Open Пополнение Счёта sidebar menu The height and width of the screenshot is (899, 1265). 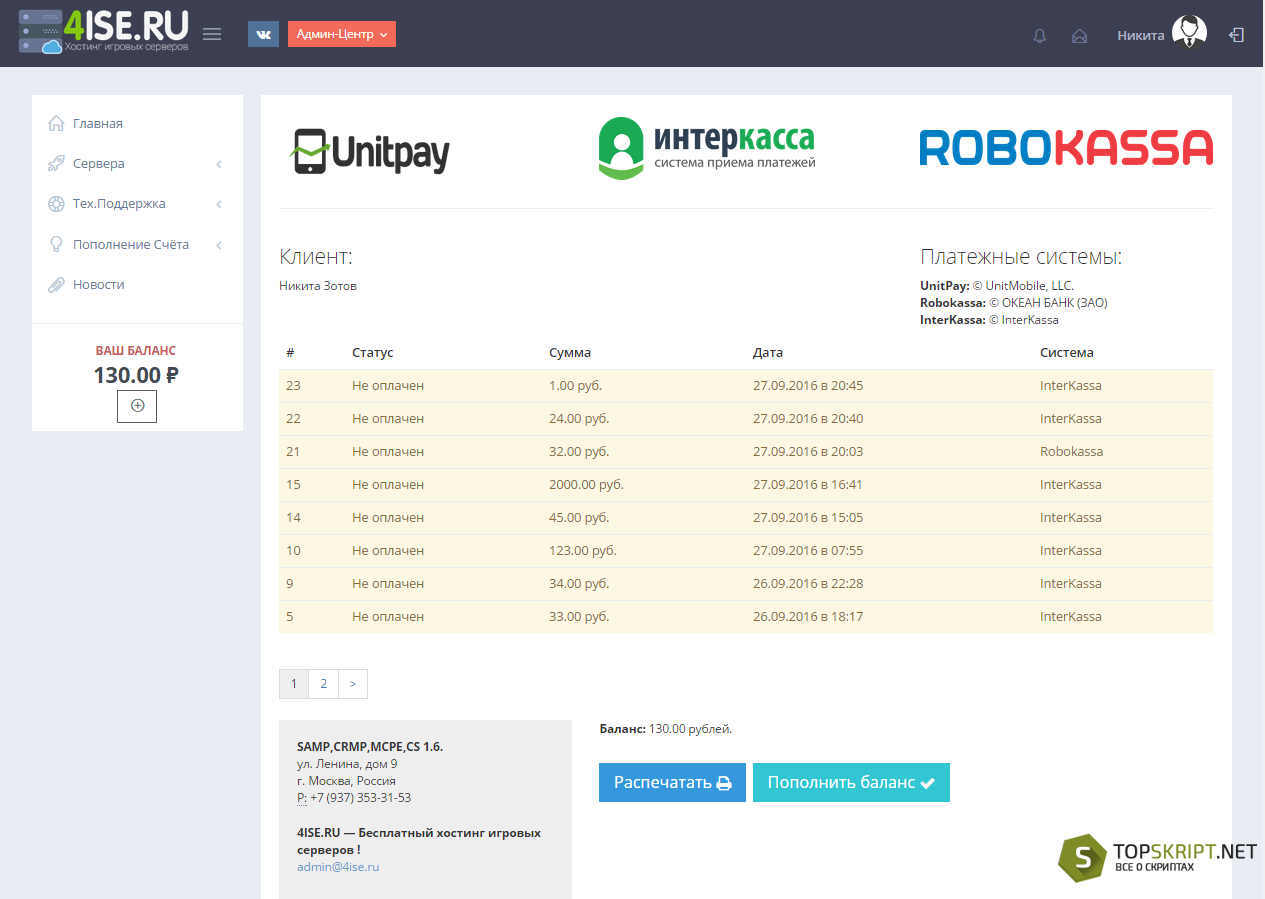pos(131,245)
